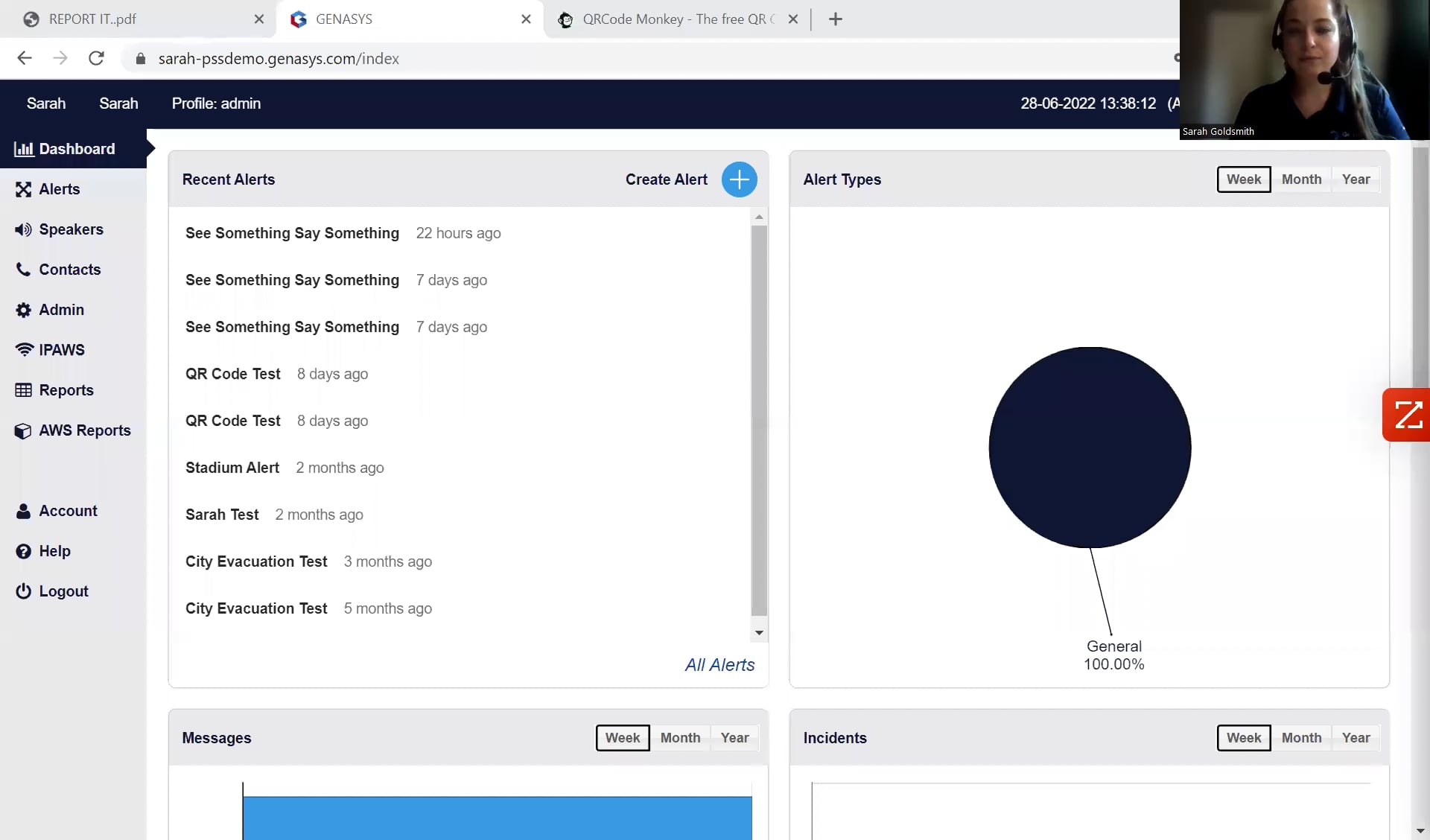Screen dimensions: 1430x840
Task: Close the QRCode Monkey tab
Action: [793, 19]
